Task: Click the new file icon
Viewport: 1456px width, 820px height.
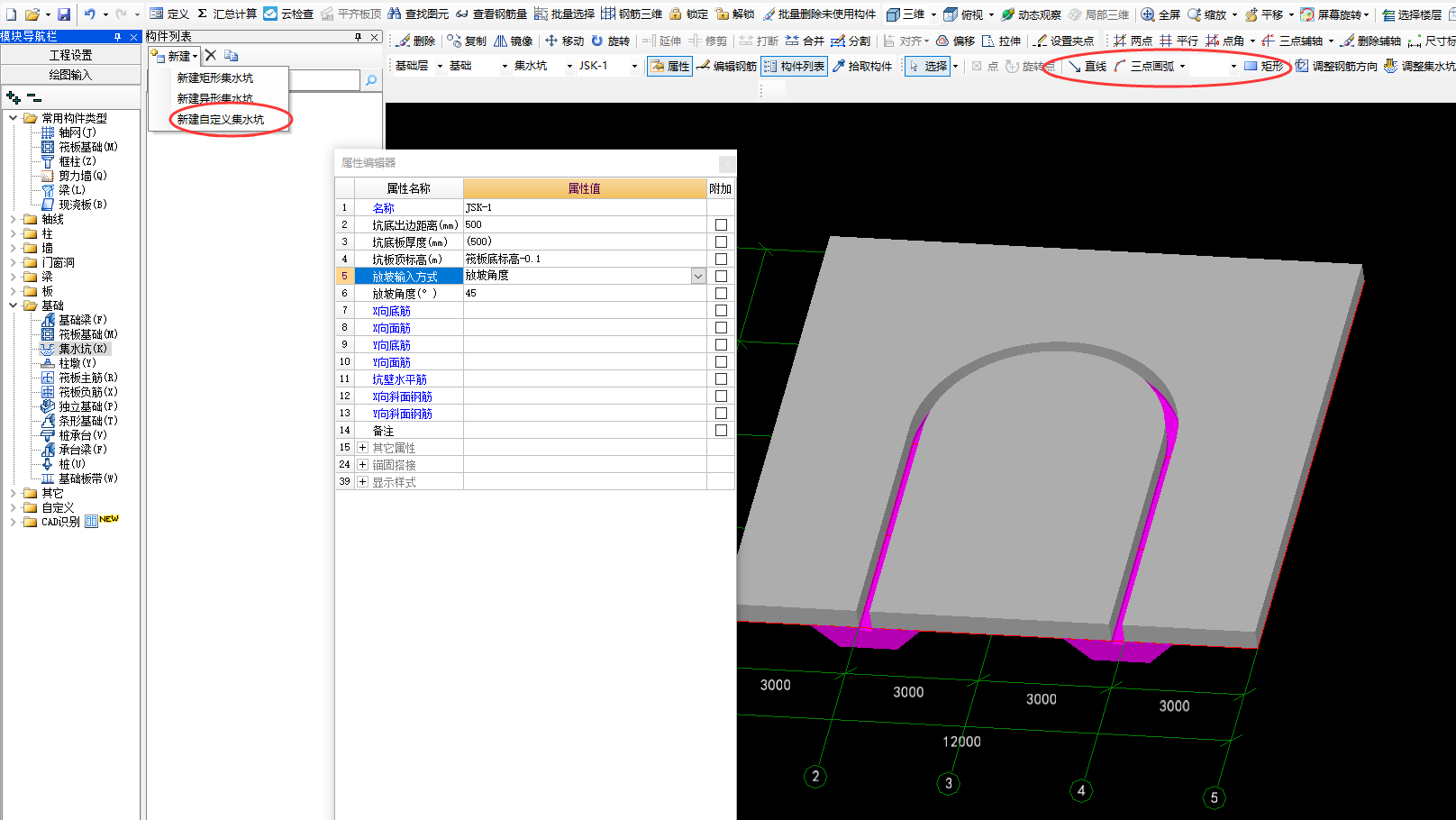Action: (x=11, y=14)
